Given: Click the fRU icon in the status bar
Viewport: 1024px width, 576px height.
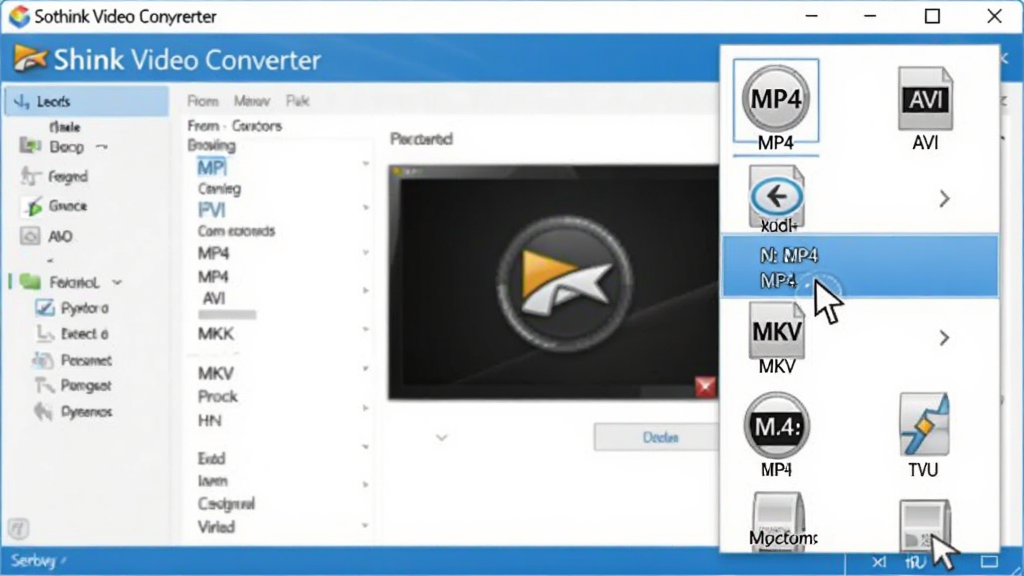Looking at the screenshot, I should (x=916, y=562).
